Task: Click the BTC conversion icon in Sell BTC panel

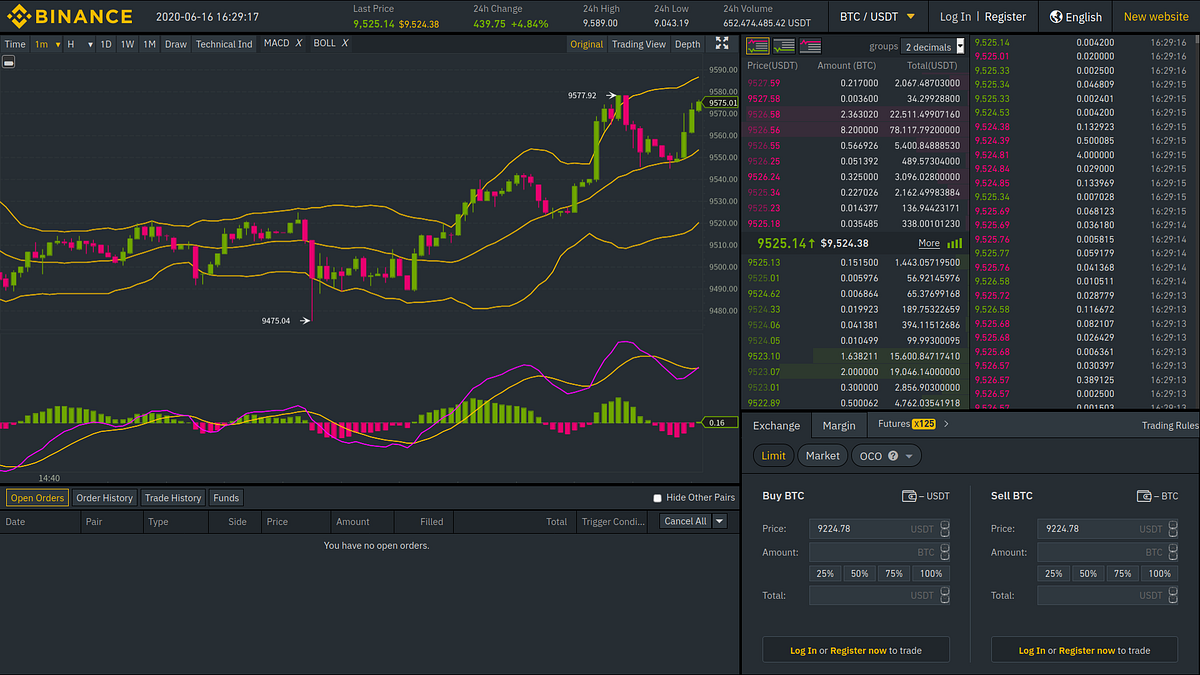Action: (x=1145, y=495)
